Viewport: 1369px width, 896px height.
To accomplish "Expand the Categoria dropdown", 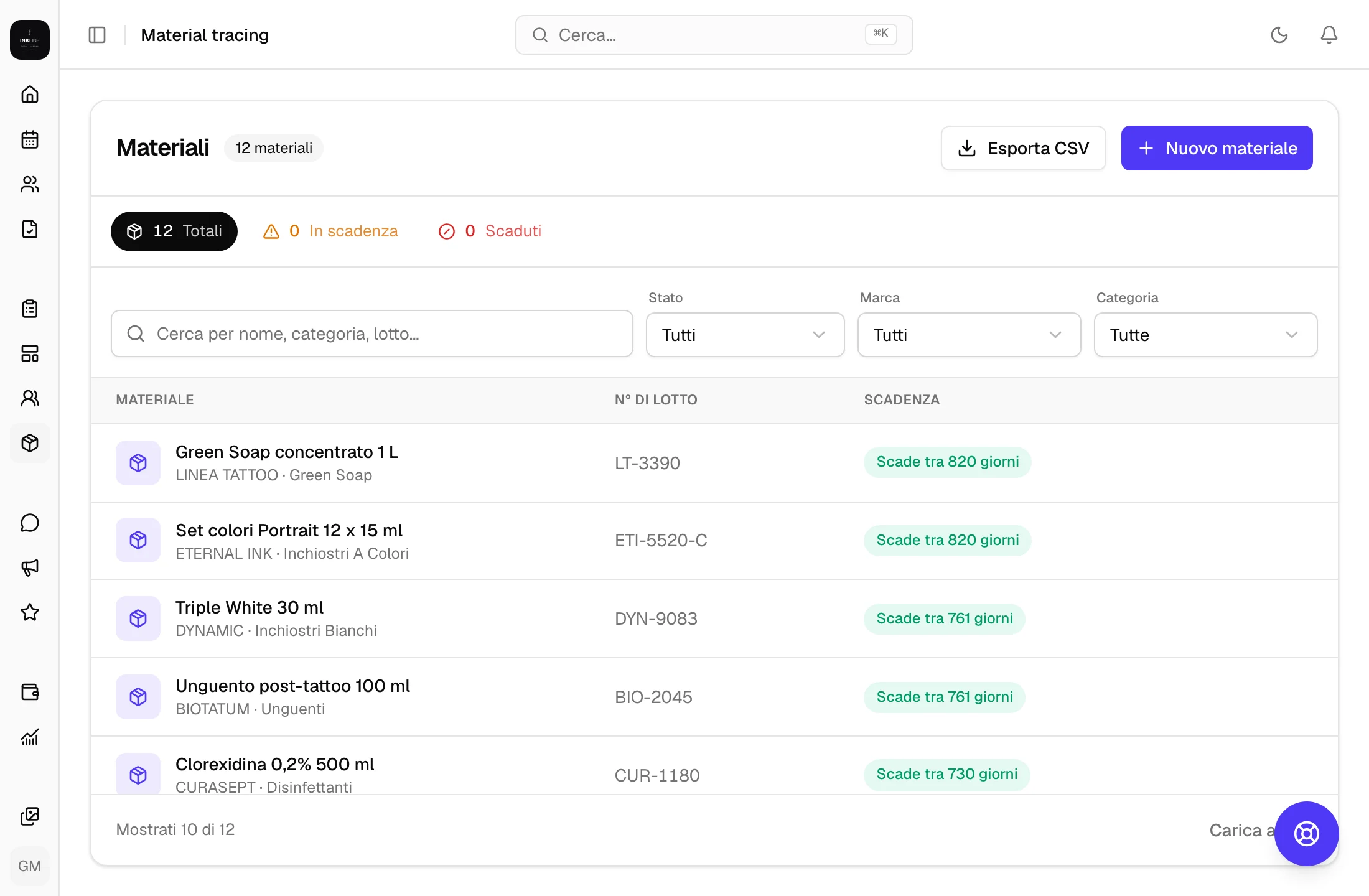I will [1206, 335].
